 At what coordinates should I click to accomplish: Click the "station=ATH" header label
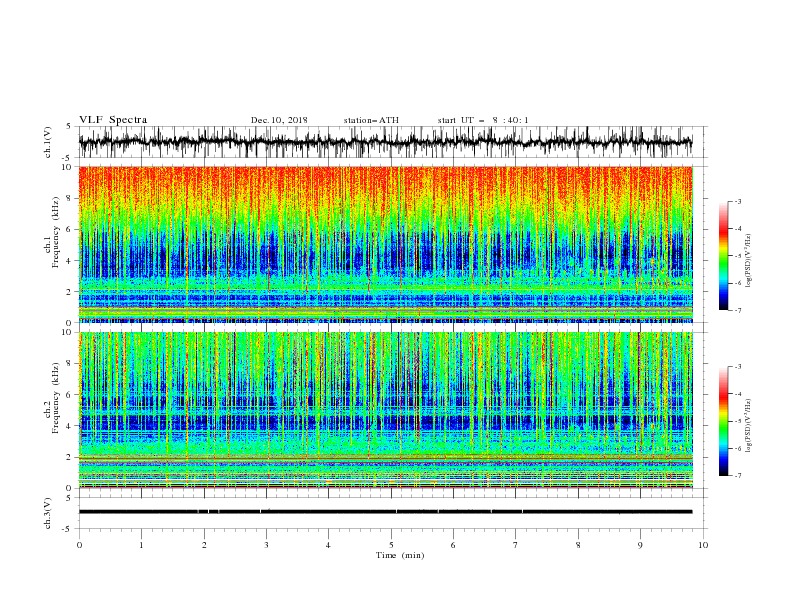[x=371, y=120]
